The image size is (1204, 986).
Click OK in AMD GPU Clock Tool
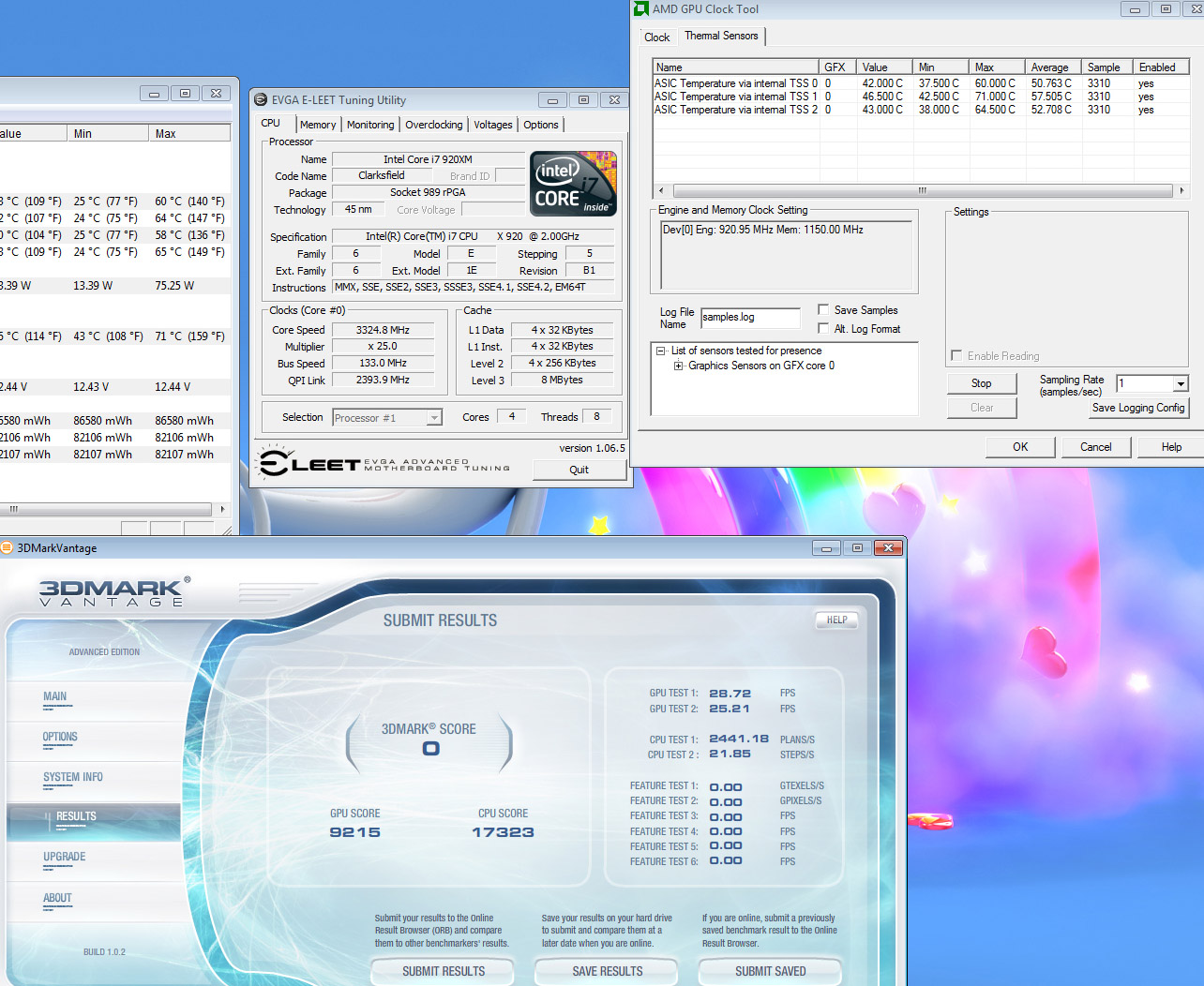pos(1020,447)
